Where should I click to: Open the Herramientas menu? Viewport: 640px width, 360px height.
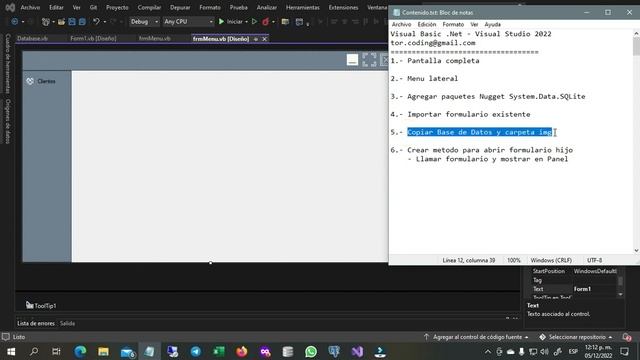pos(302,7)
